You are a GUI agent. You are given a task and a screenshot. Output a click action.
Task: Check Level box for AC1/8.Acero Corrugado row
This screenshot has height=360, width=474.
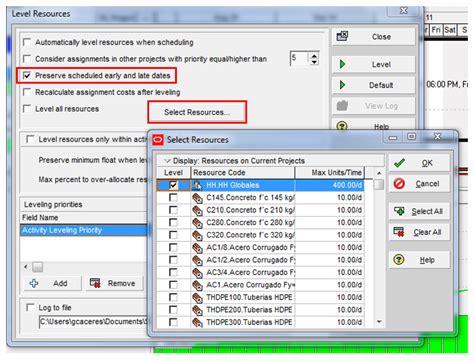(173, 247)
